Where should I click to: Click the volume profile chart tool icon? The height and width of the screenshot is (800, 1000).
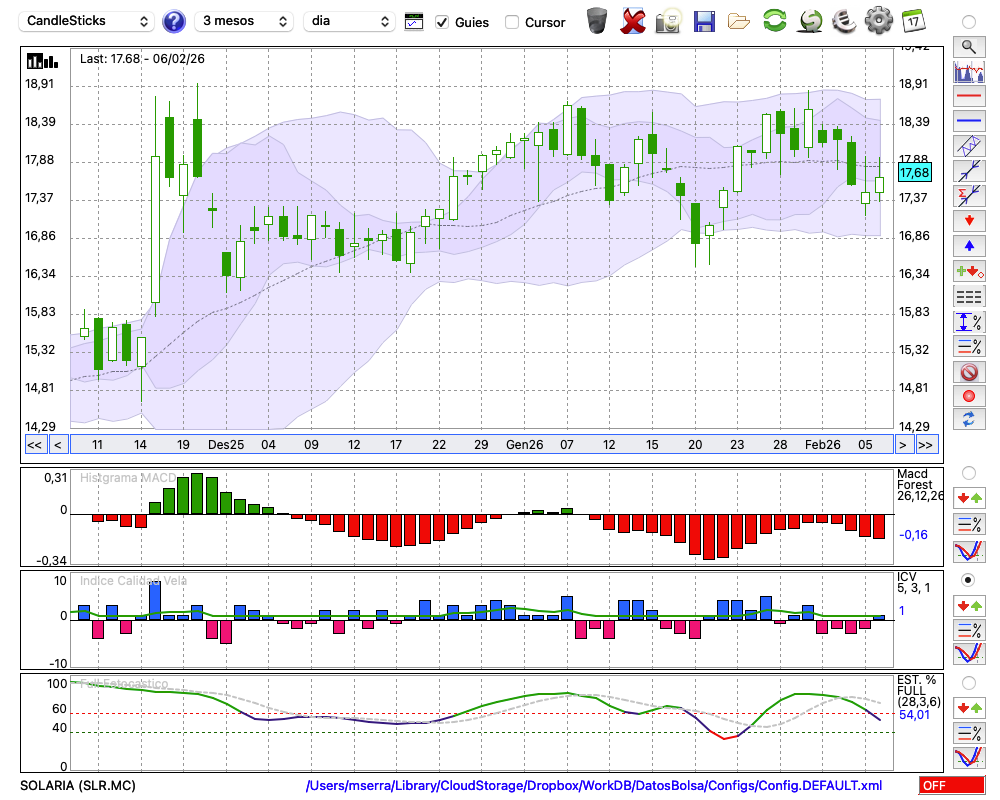pos(969,72)
